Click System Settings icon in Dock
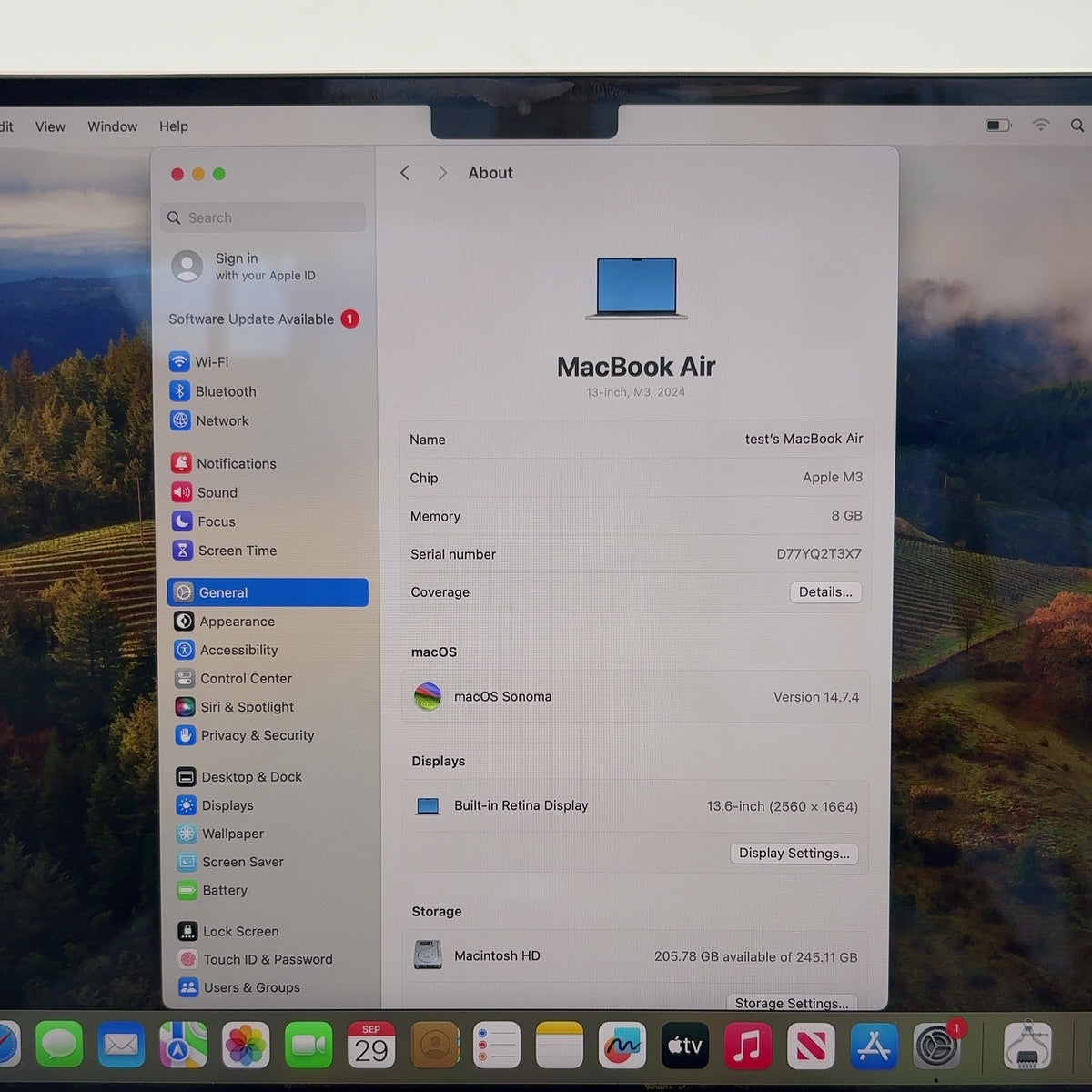Screen dimensions: 1092x1092 (936, 1045)
